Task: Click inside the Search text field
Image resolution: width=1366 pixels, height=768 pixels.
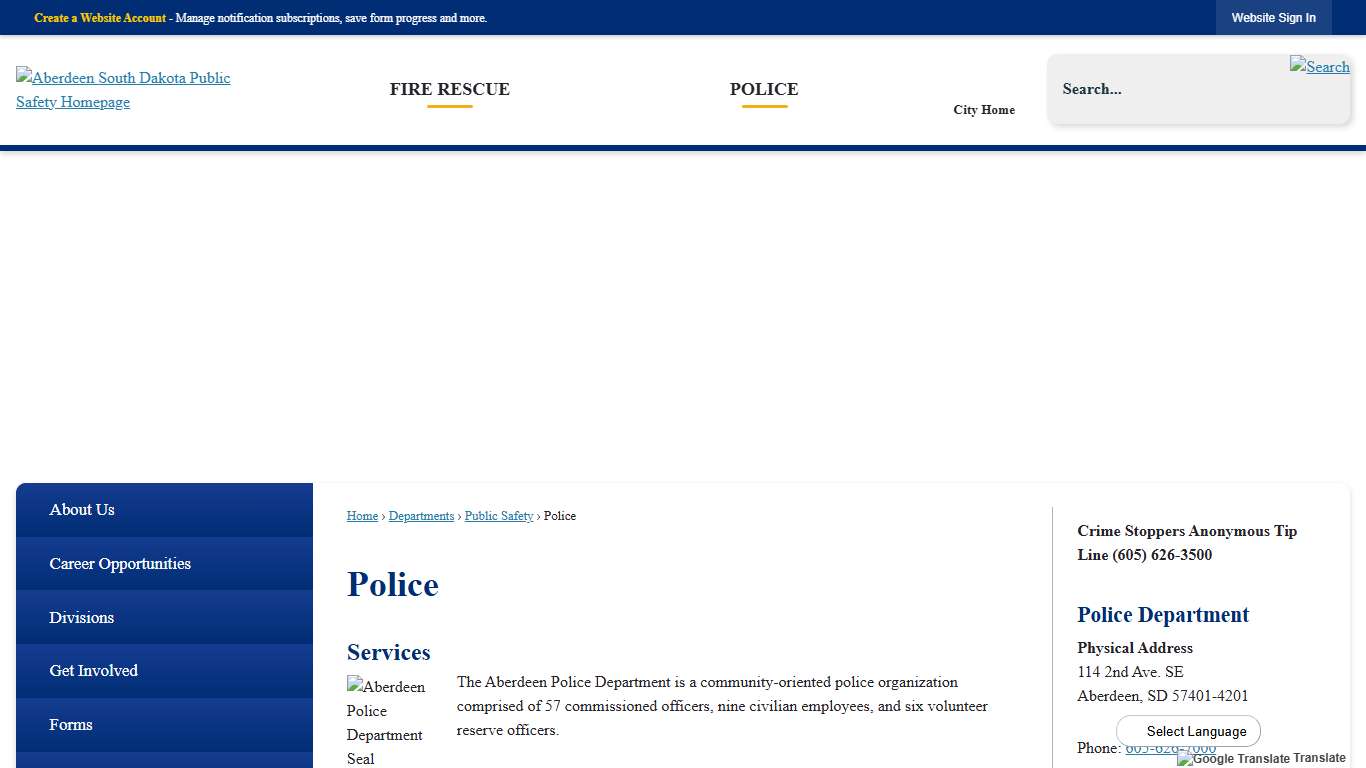Action: click(1150, 89)
